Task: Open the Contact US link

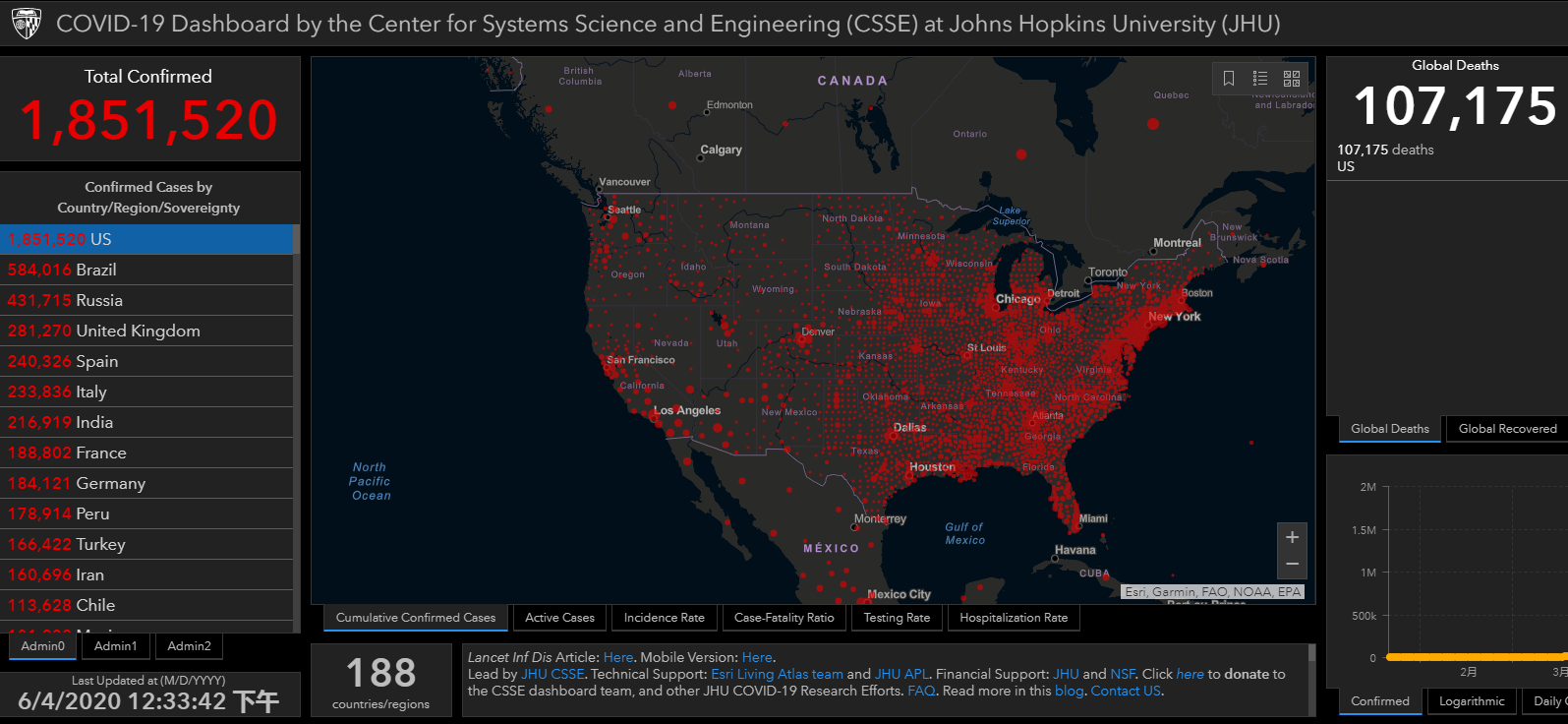Action: (x=1126, y=691)
